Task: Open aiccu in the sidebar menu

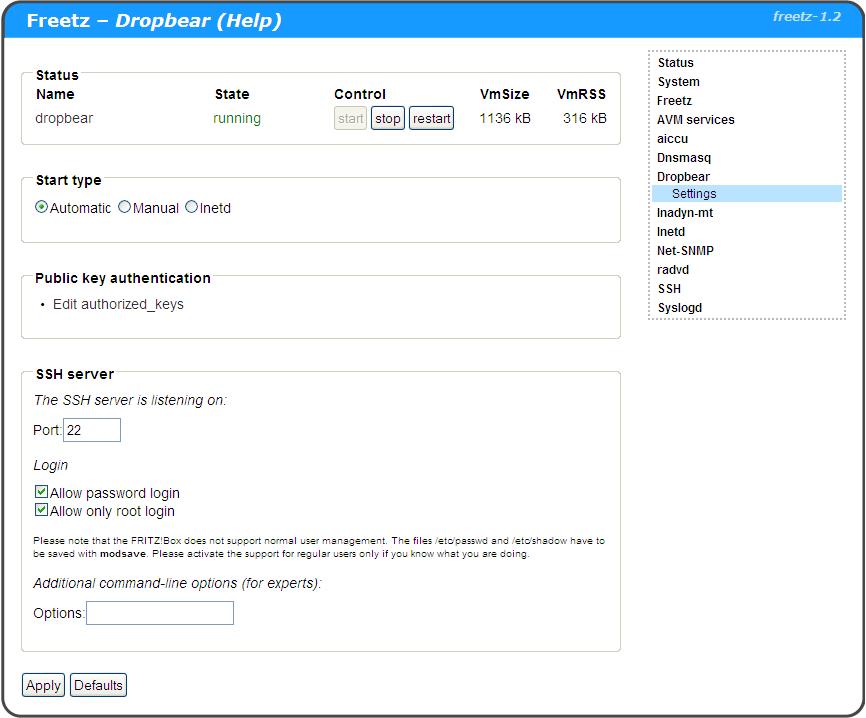Action: (x=672, y=139)
